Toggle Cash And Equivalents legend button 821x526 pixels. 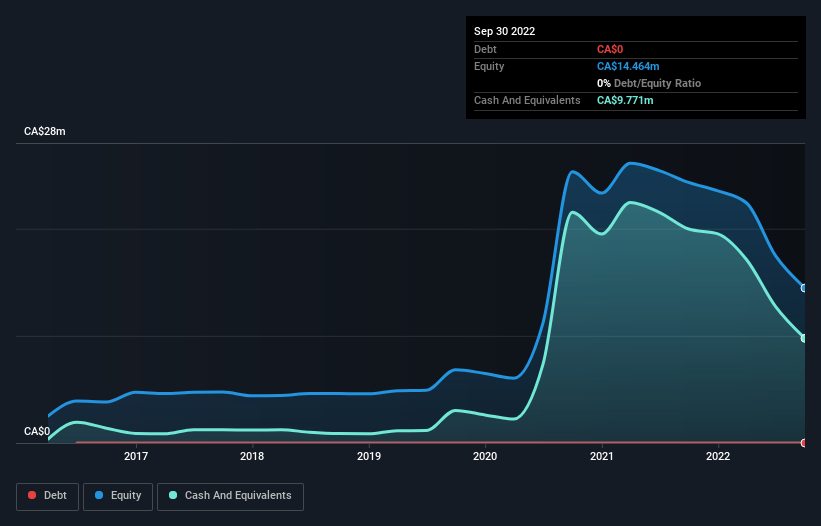click(x=230, y=496)
